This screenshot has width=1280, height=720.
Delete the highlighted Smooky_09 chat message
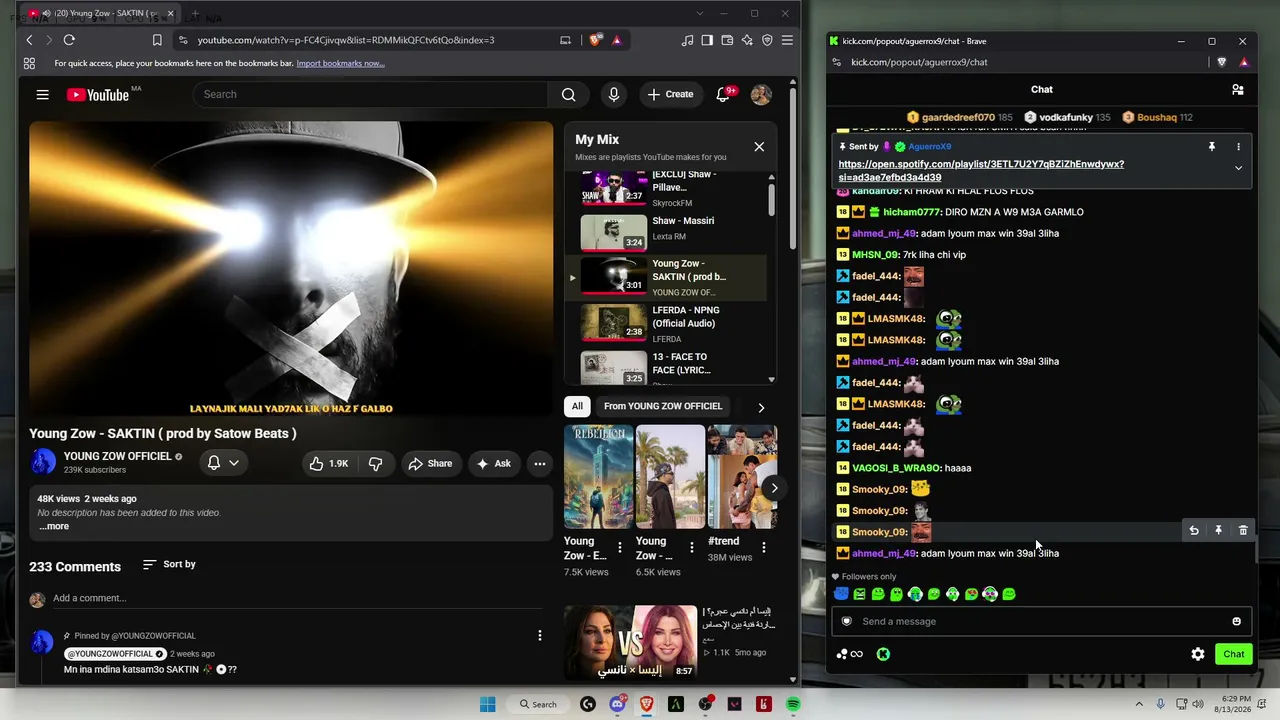coord(1243,531)
